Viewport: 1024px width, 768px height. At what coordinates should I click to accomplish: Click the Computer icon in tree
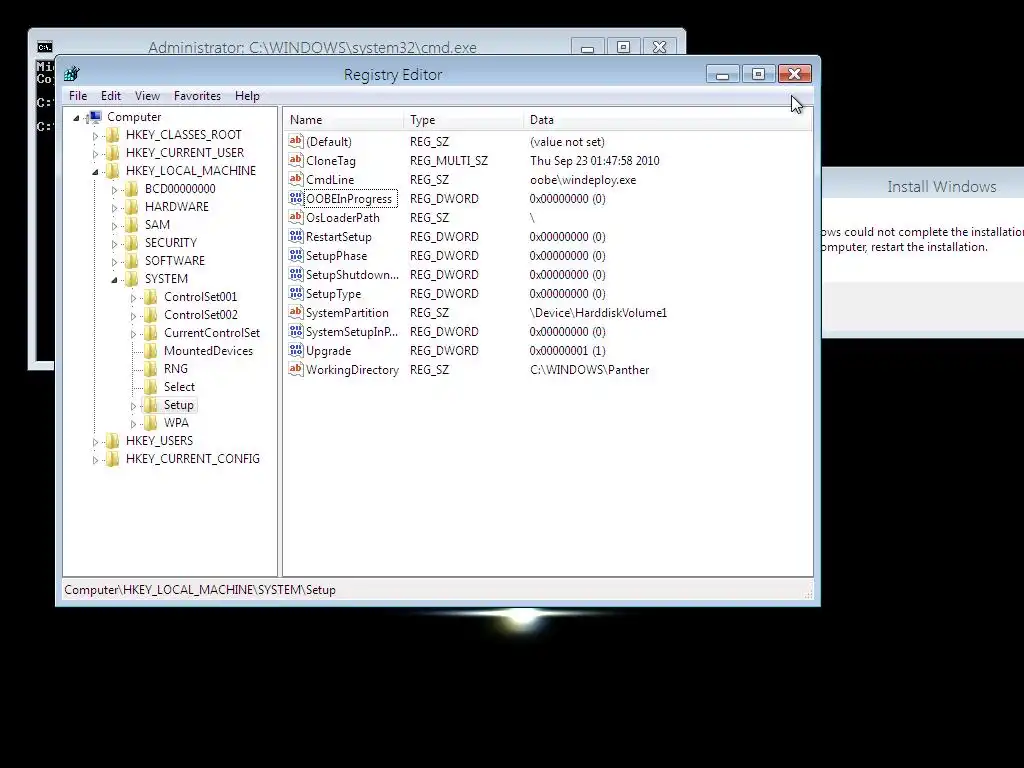[95, 117]
